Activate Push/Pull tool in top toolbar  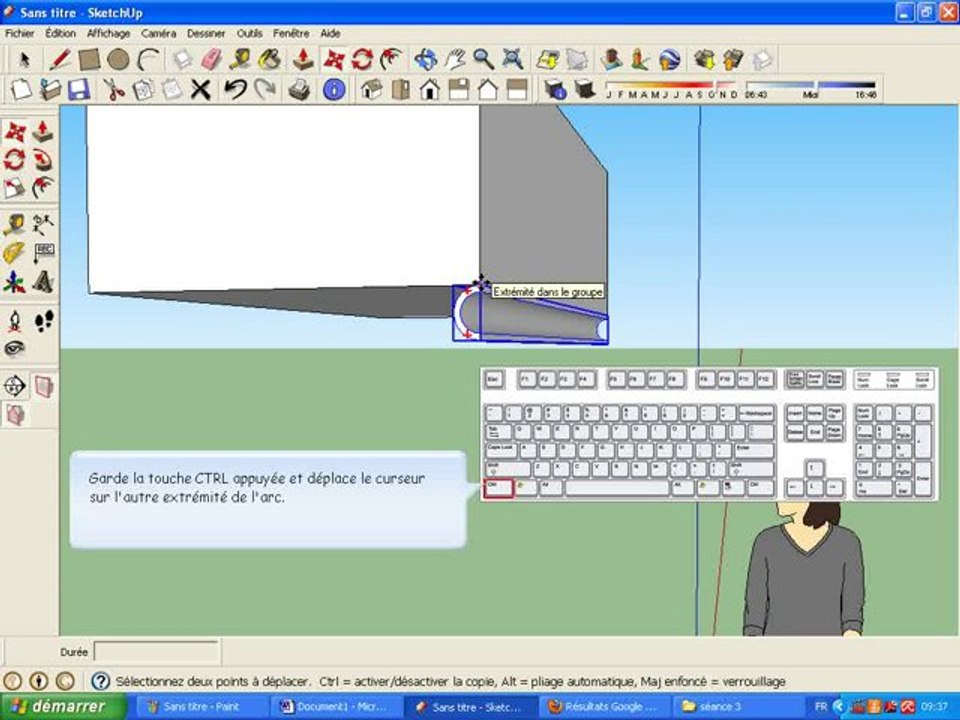304,60
